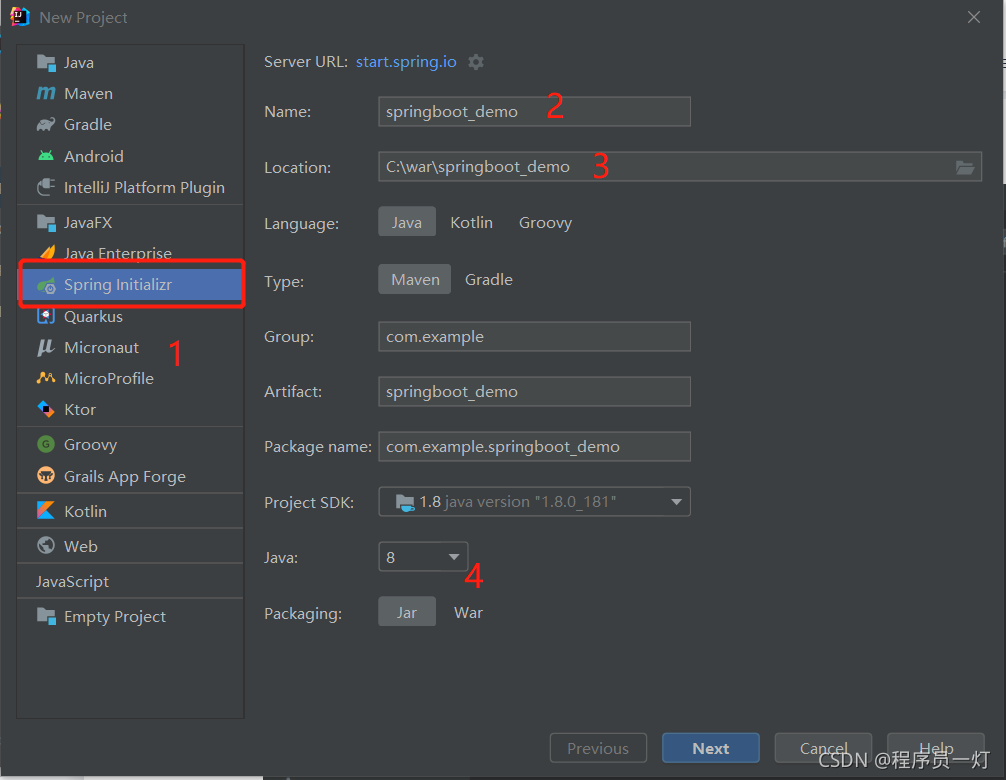
Task: Switch Language to Groovy option
Action: tap(545, 222)
